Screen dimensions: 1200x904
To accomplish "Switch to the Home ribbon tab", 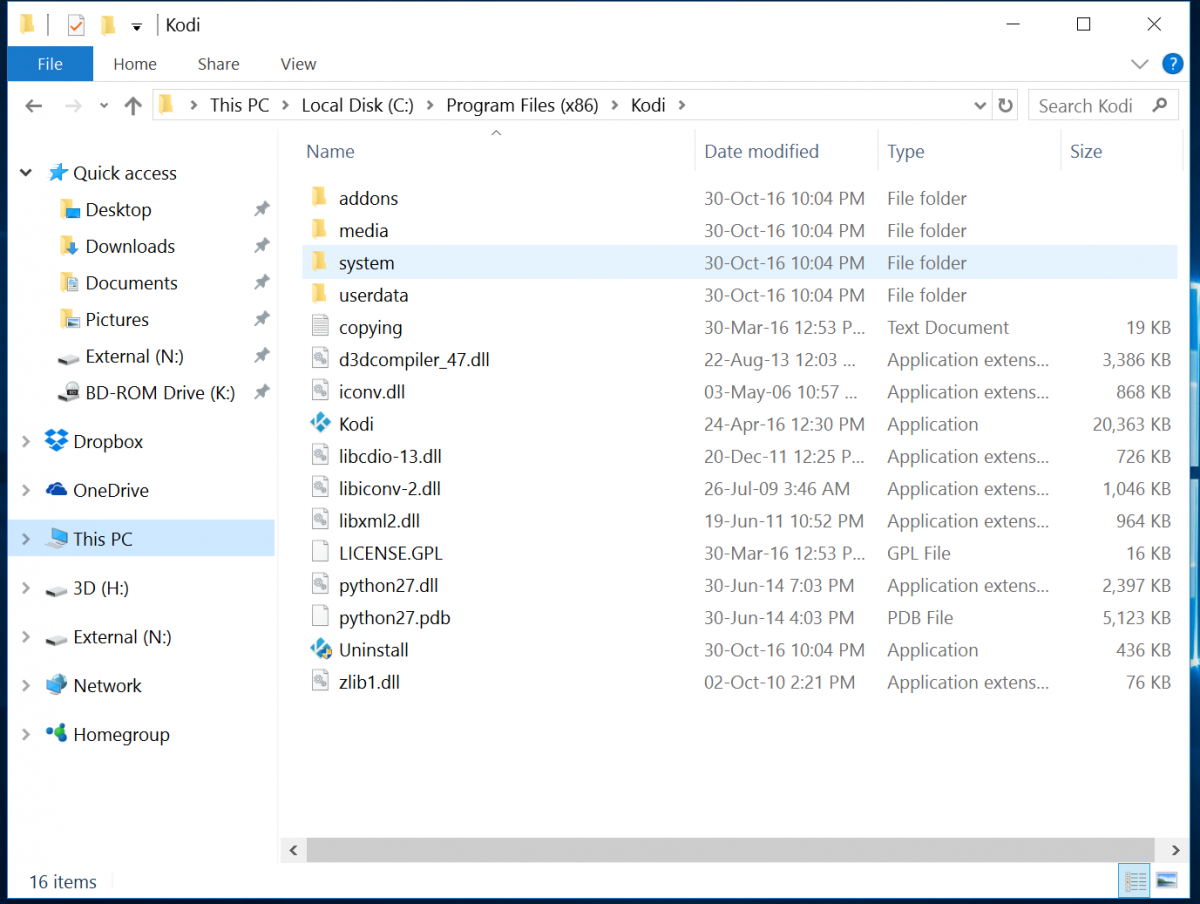I will (135, 64).
